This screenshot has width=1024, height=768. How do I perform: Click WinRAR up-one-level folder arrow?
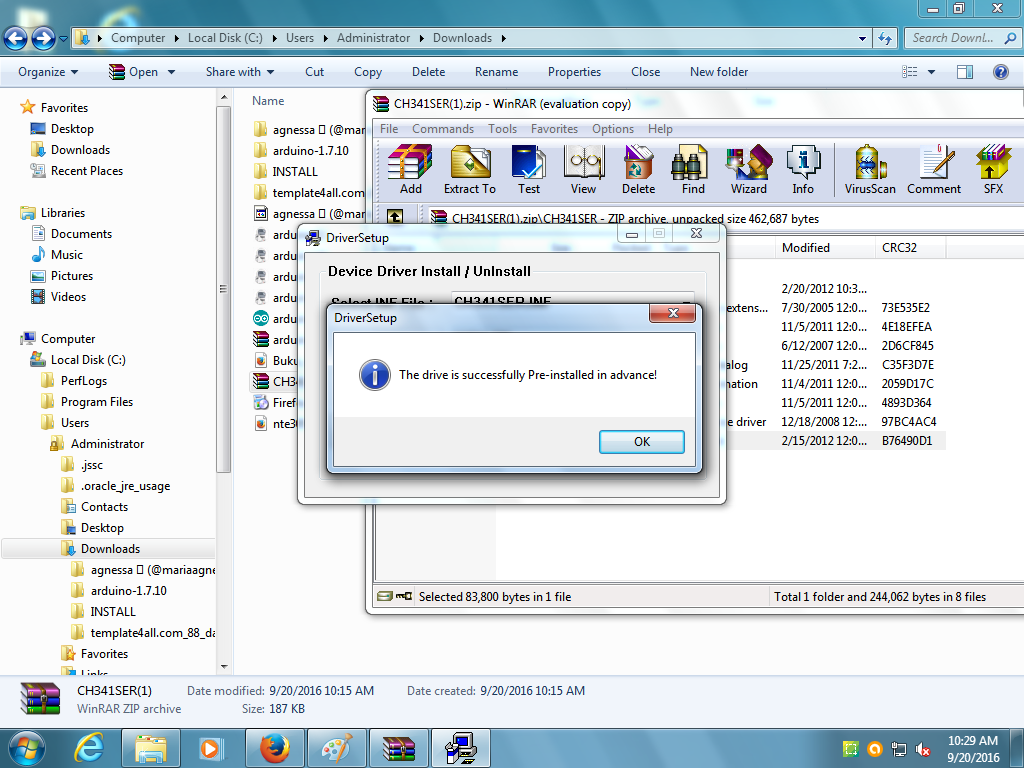[x=395, y=216]
